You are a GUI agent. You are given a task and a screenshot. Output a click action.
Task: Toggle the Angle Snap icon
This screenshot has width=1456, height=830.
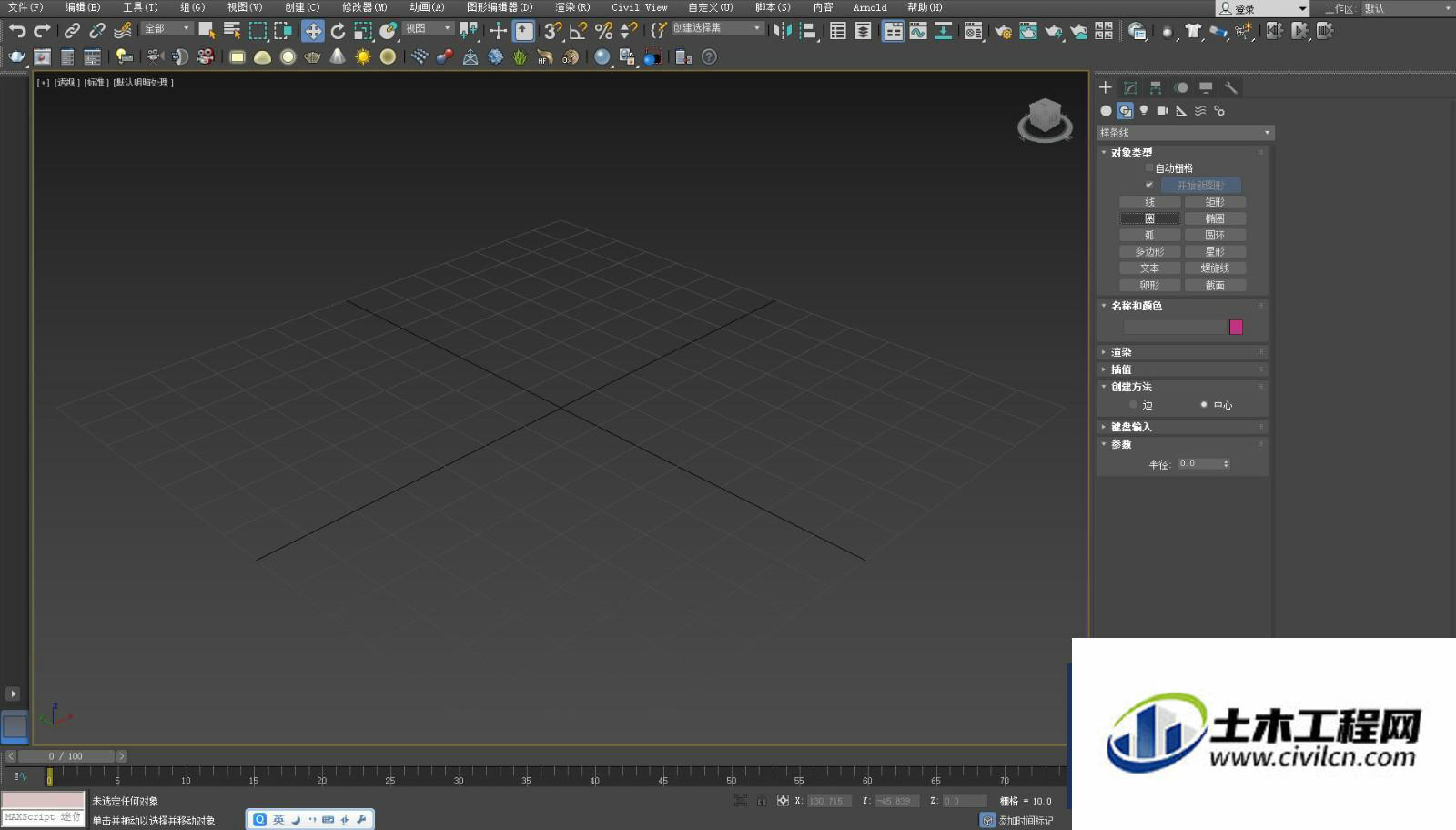(578, 31)
